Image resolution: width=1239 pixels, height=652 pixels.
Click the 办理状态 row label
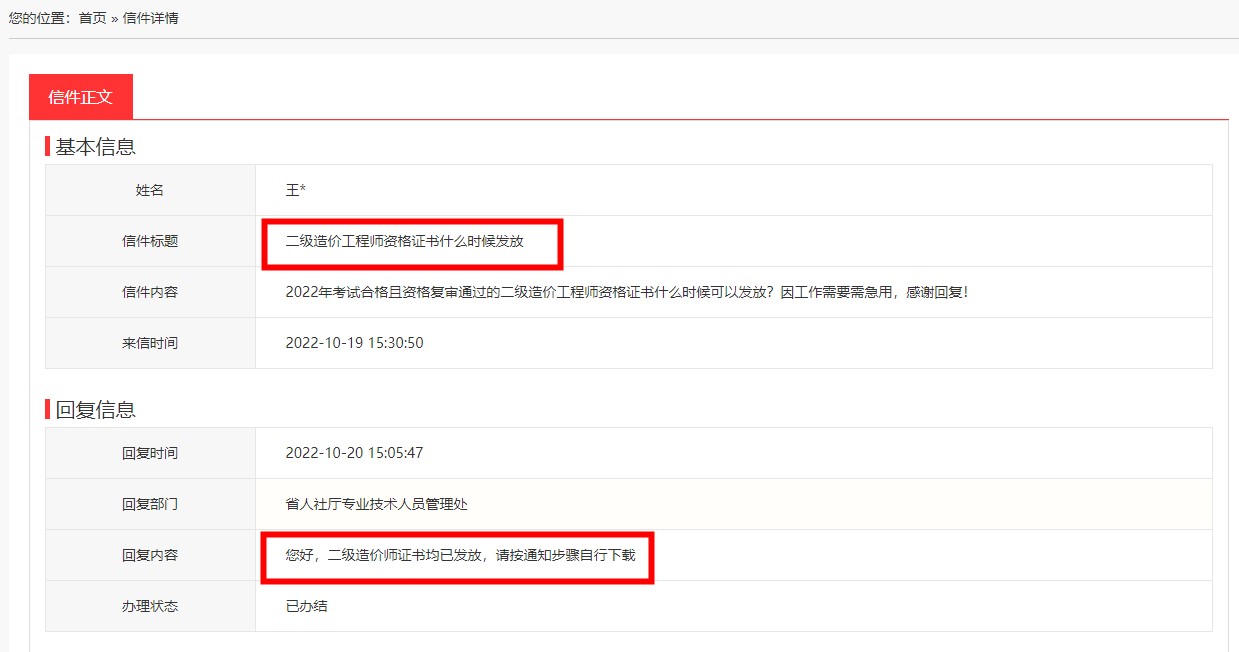[x=150, y=606]
